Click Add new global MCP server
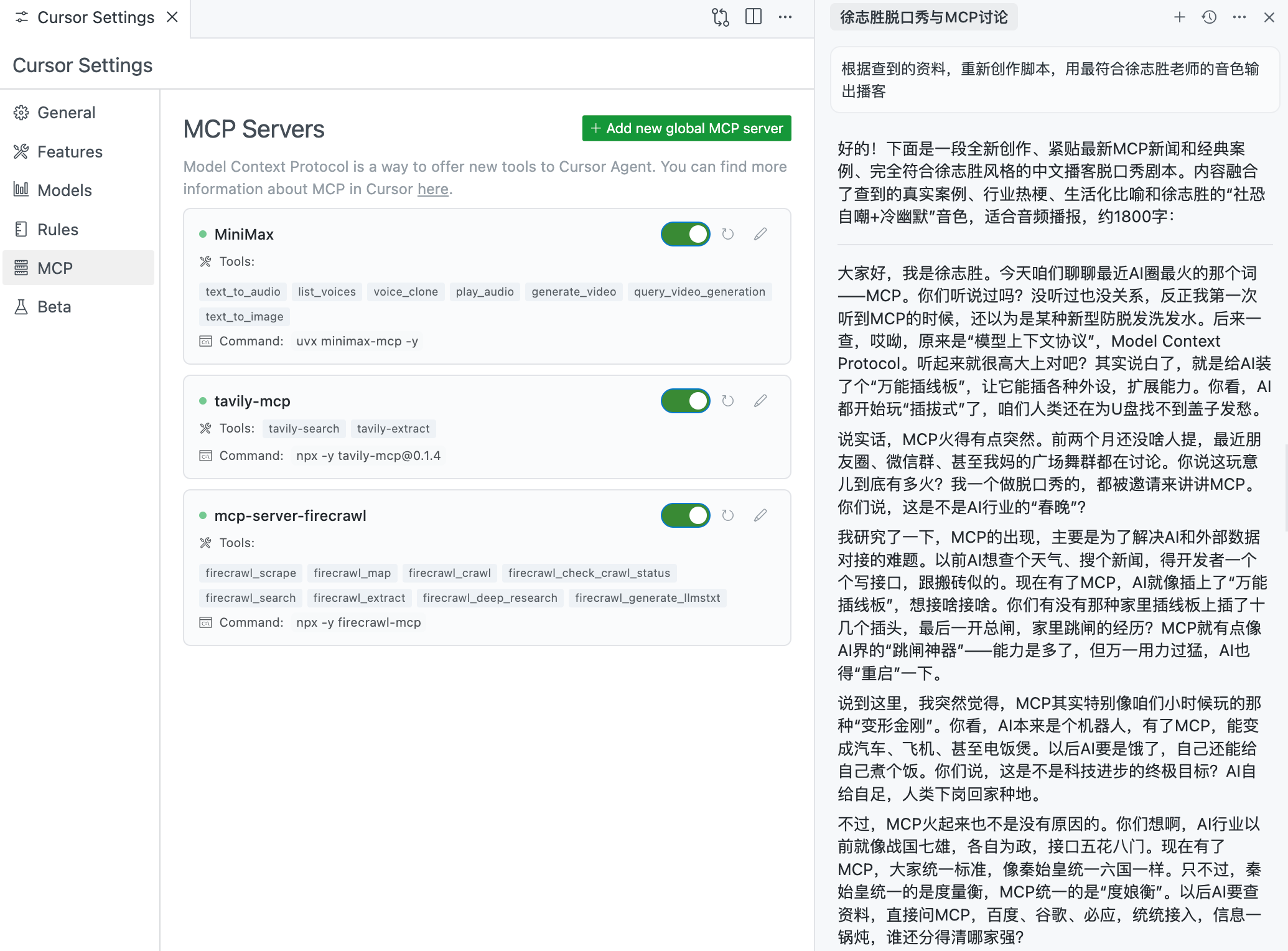This screenshot has width=1288, height=951. (x=686, y=128)
